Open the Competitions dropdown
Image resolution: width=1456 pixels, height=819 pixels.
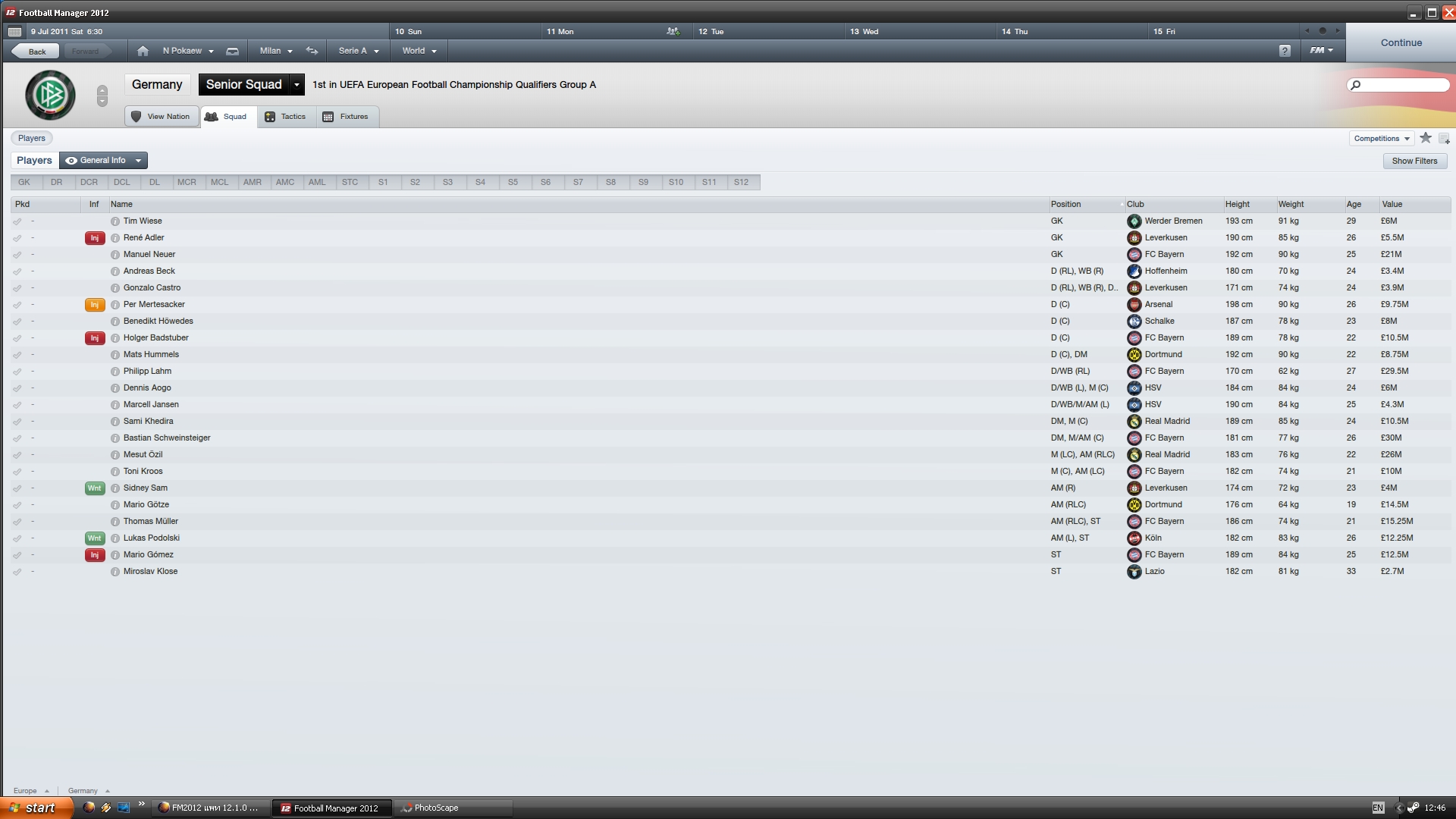click(1382, 139)
